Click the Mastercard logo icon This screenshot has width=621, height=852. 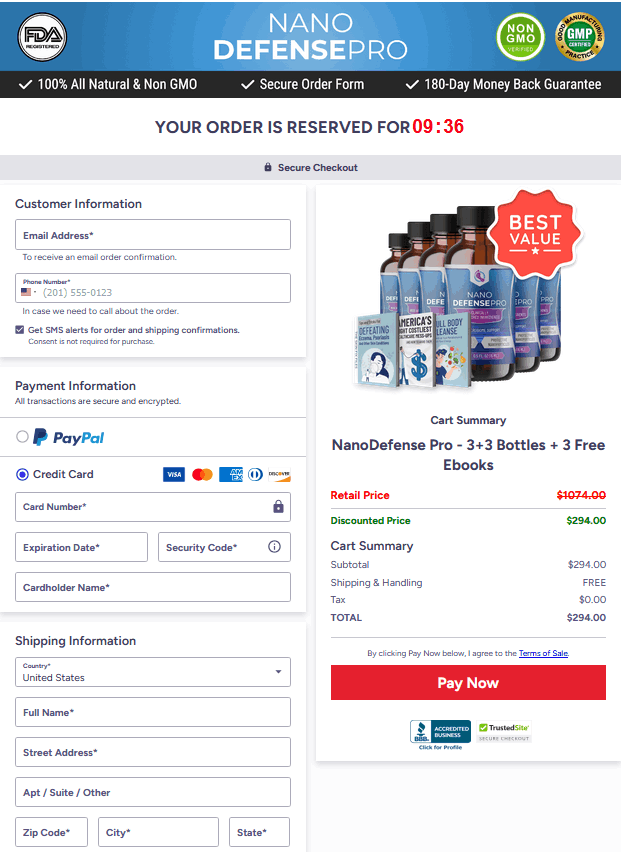click(202, 474)
